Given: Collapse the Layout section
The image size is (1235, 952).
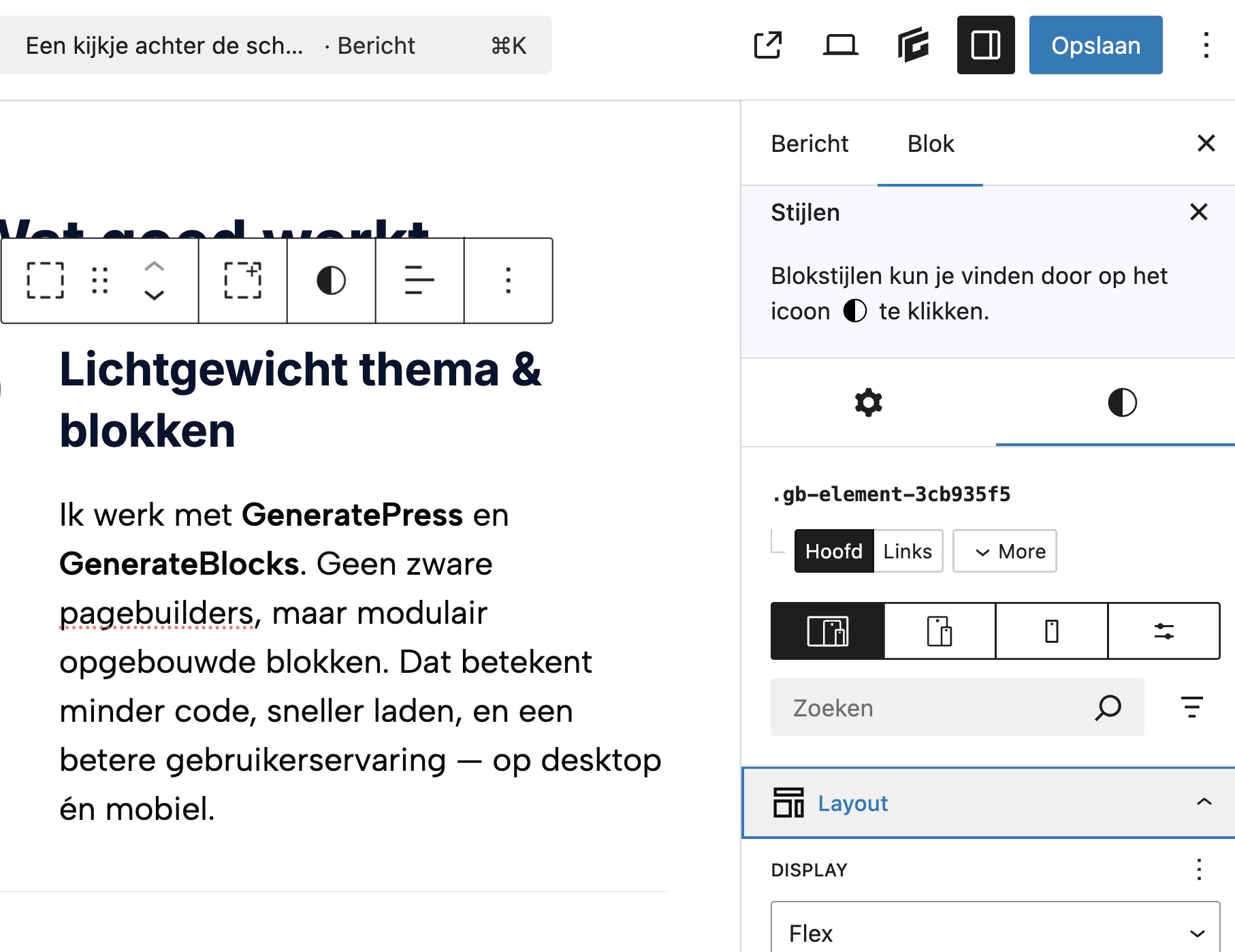Looking at the screenshot, I should 1205,803.
